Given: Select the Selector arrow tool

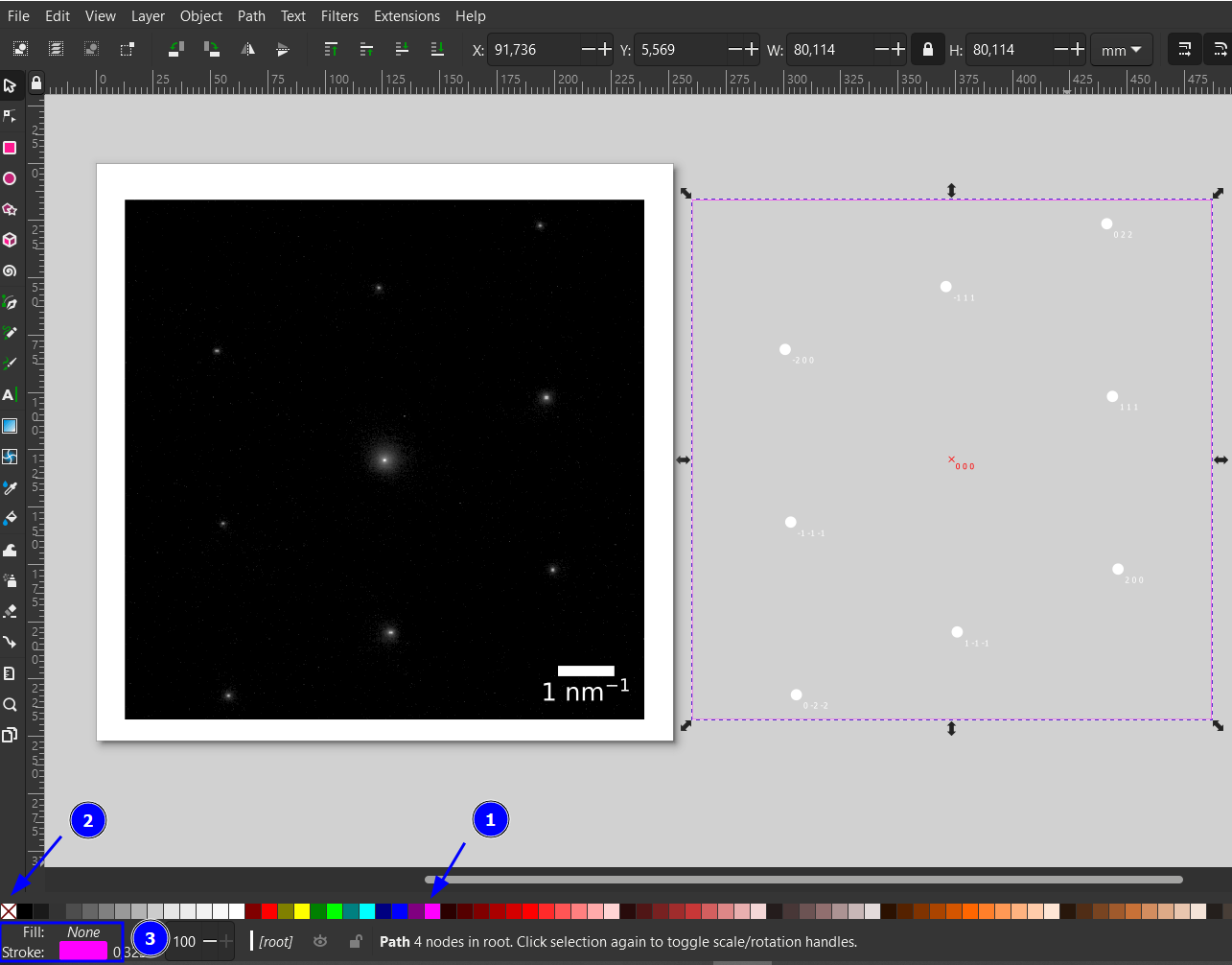Looking at the screenshot, I should 10,85.
